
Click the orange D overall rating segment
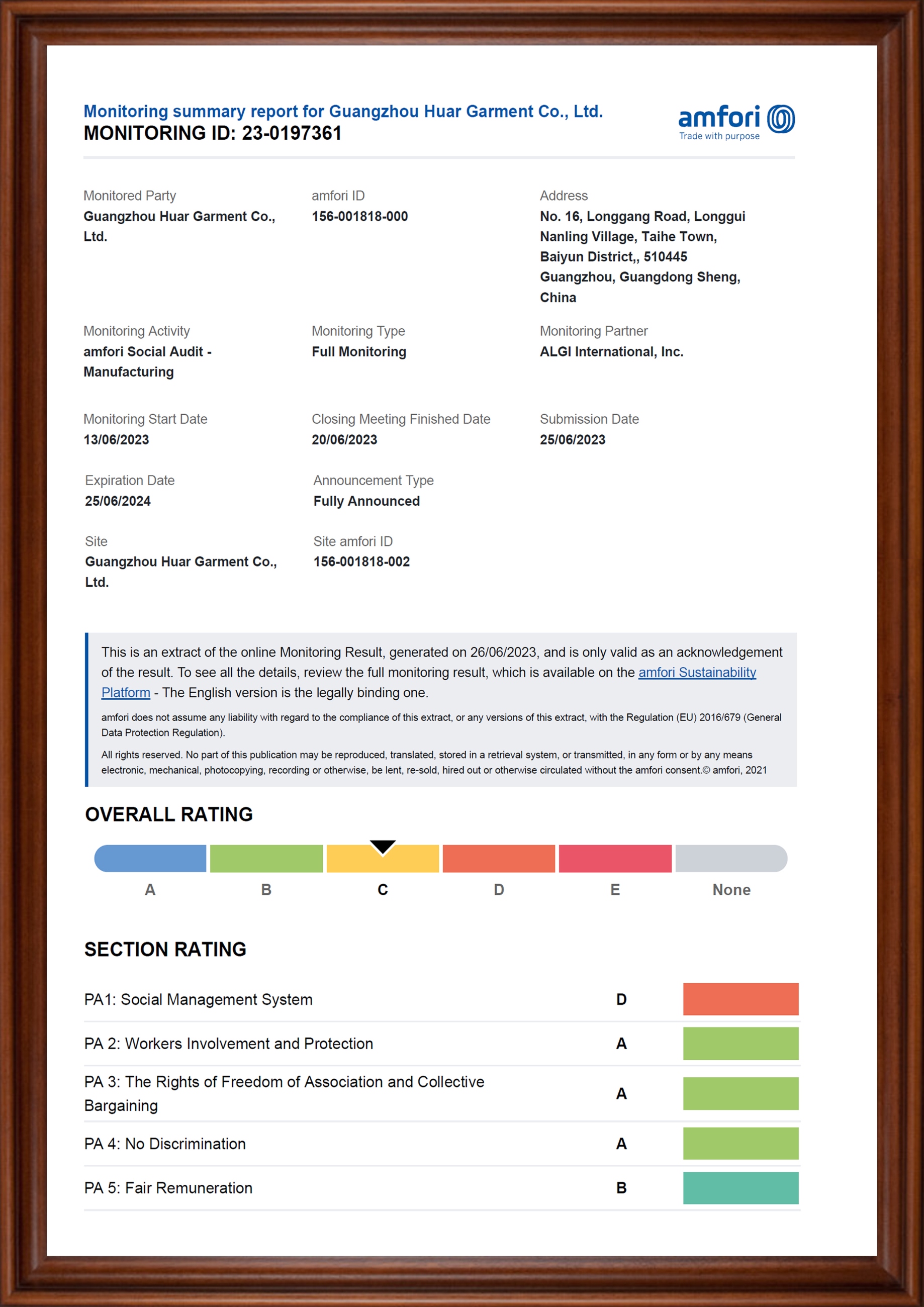[x=499, y=859]
